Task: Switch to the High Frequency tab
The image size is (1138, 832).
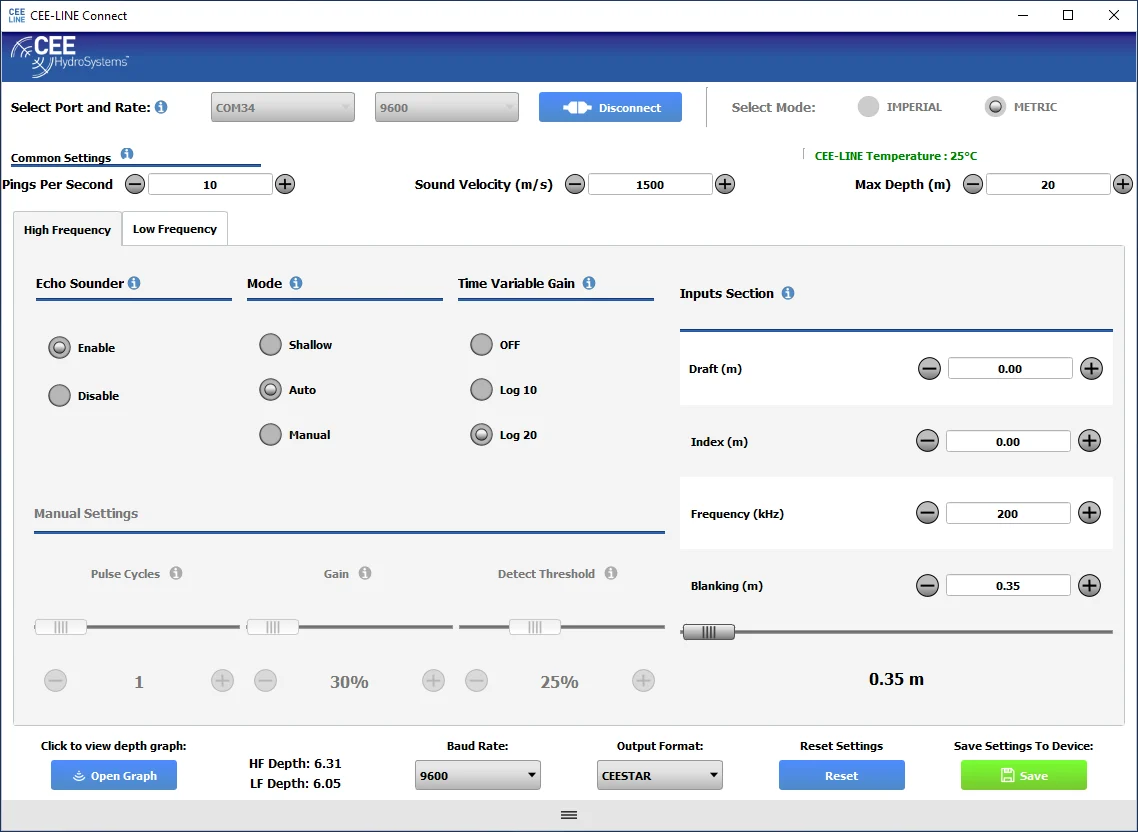Action: [67, 229]
